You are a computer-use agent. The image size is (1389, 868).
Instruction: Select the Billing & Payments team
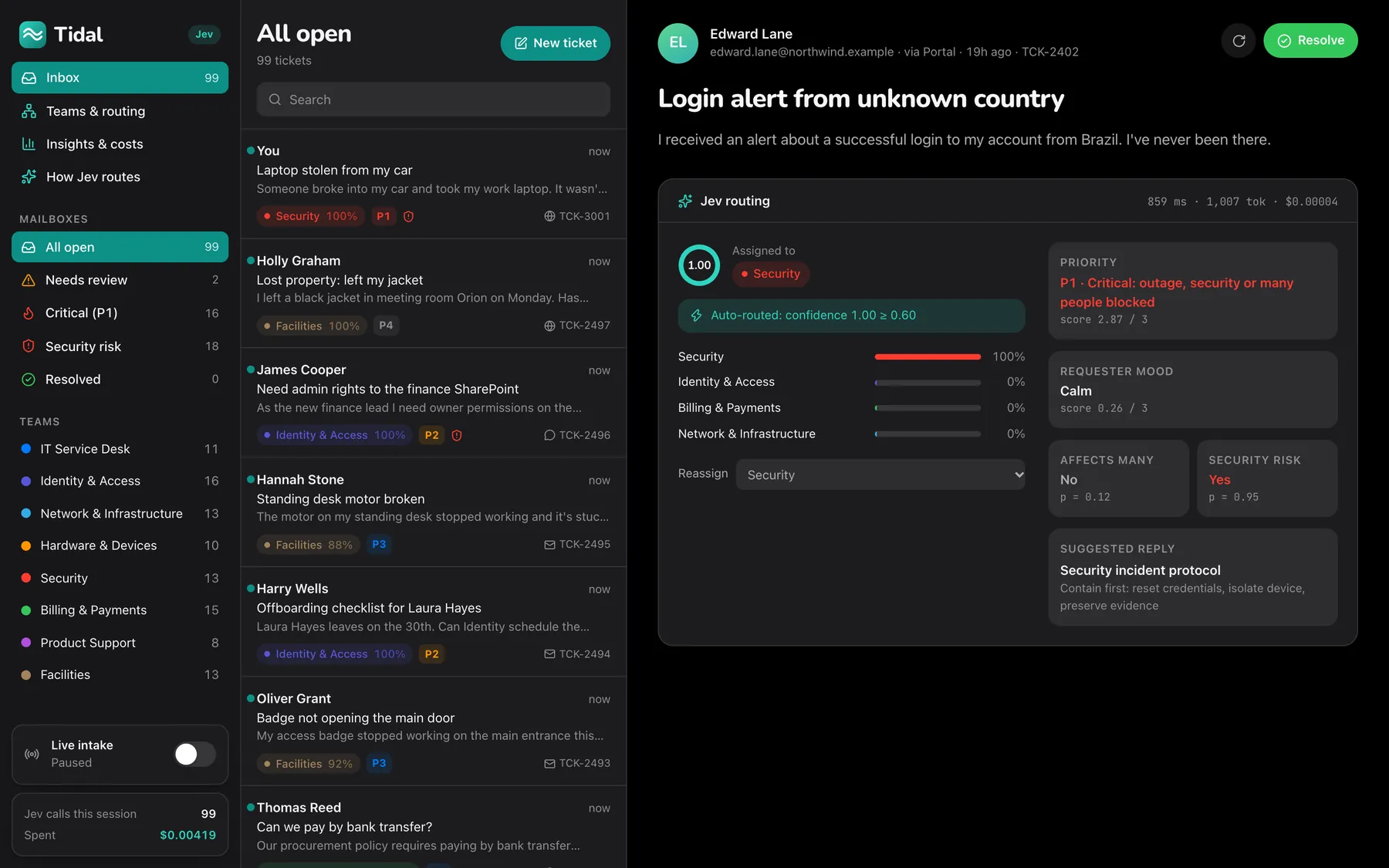[x=120, y=610]
